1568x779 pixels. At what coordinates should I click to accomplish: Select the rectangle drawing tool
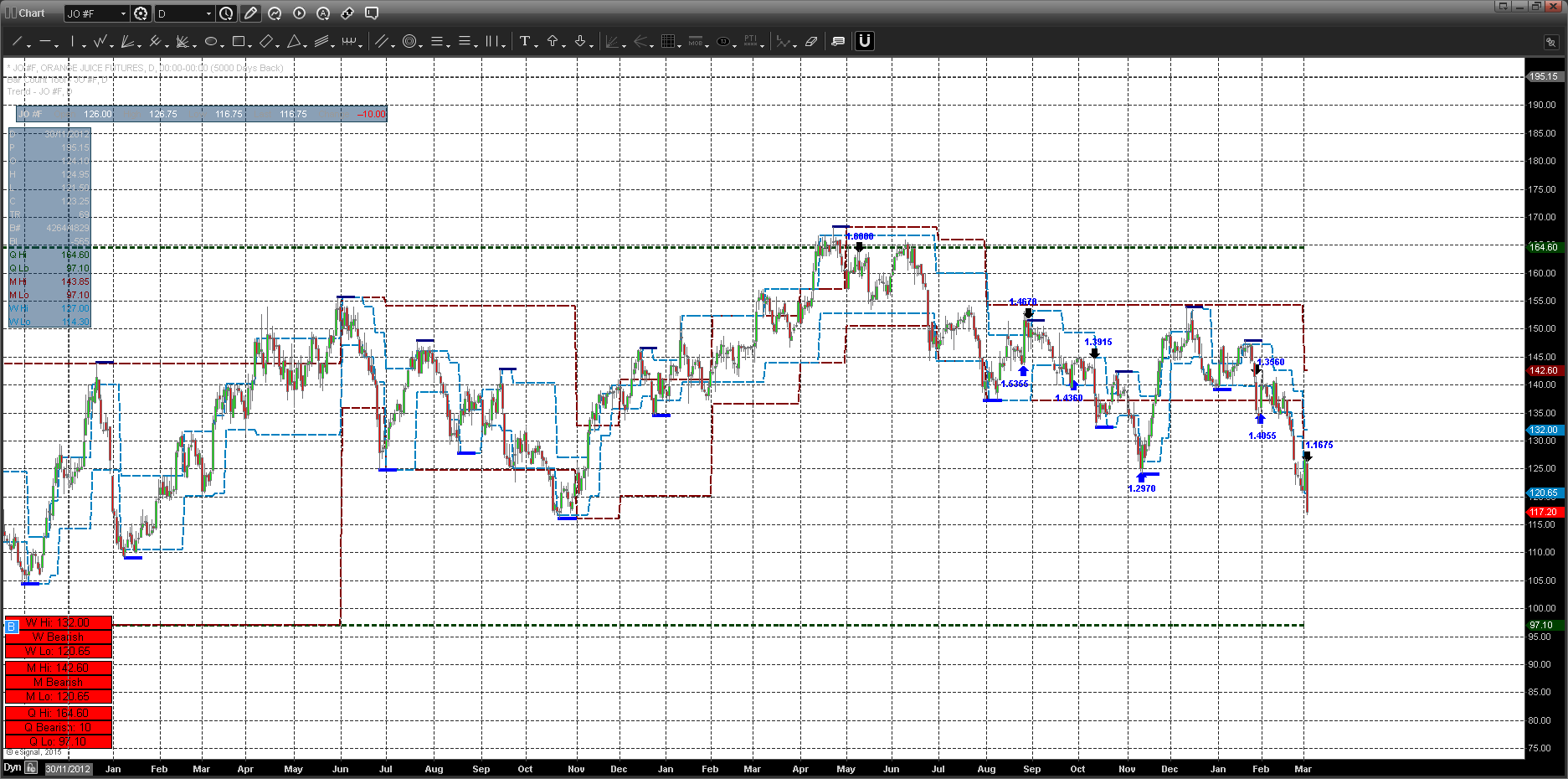[x=239, y=41]
